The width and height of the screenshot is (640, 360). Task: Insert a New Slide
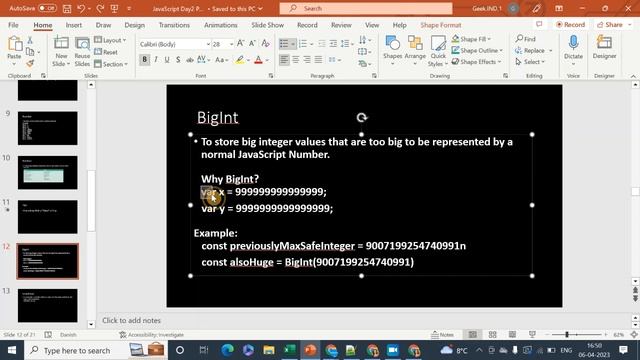[61, 51]
